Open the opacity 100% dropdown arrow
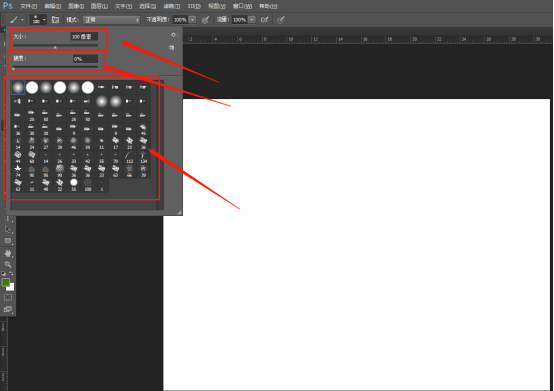Image resolution: width=554 pixels, height=391 pixels. tap(193, 20)
